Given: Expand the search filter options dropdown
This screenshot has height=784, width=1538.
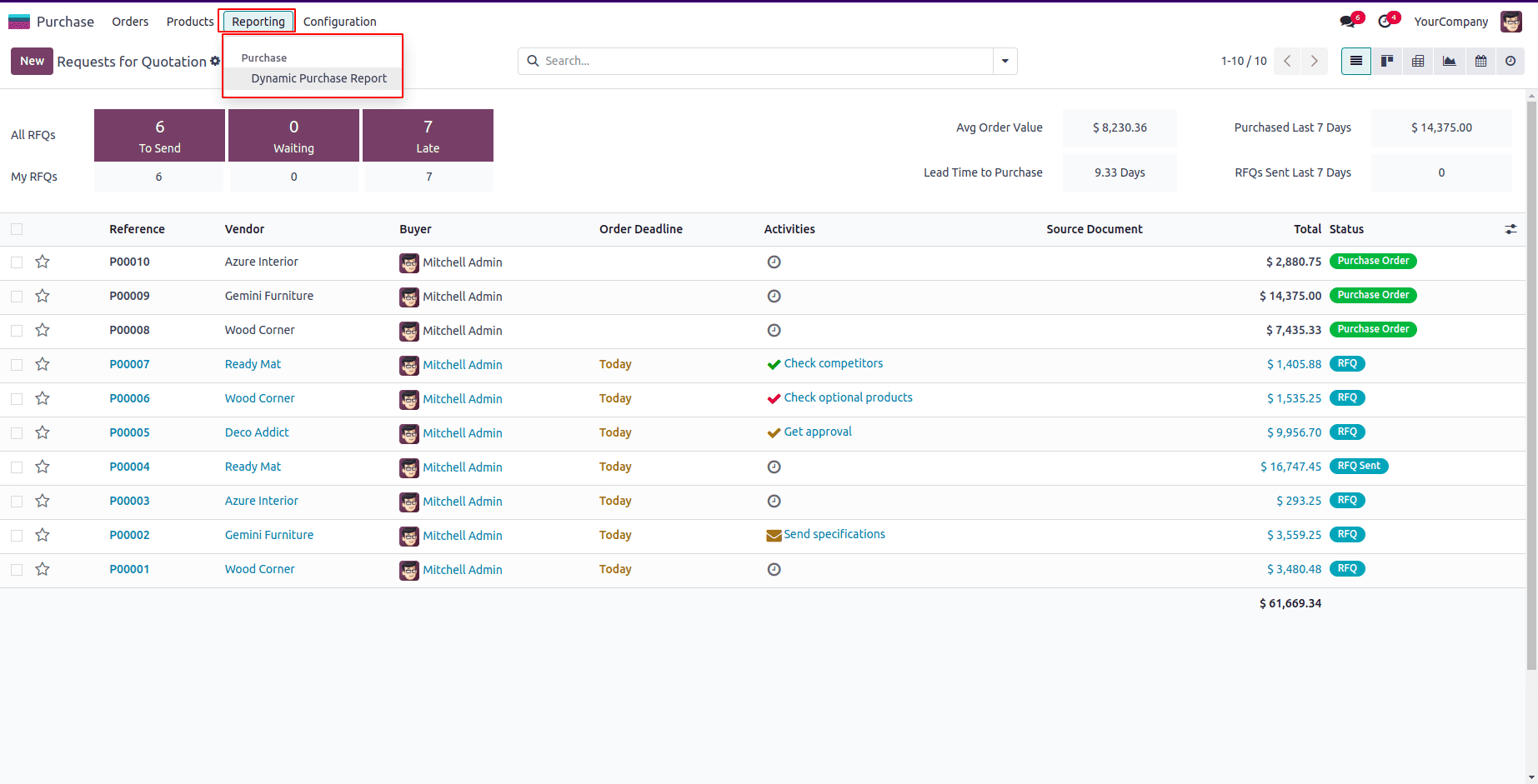Looking at the screenshot, I should coord(1004,61).
